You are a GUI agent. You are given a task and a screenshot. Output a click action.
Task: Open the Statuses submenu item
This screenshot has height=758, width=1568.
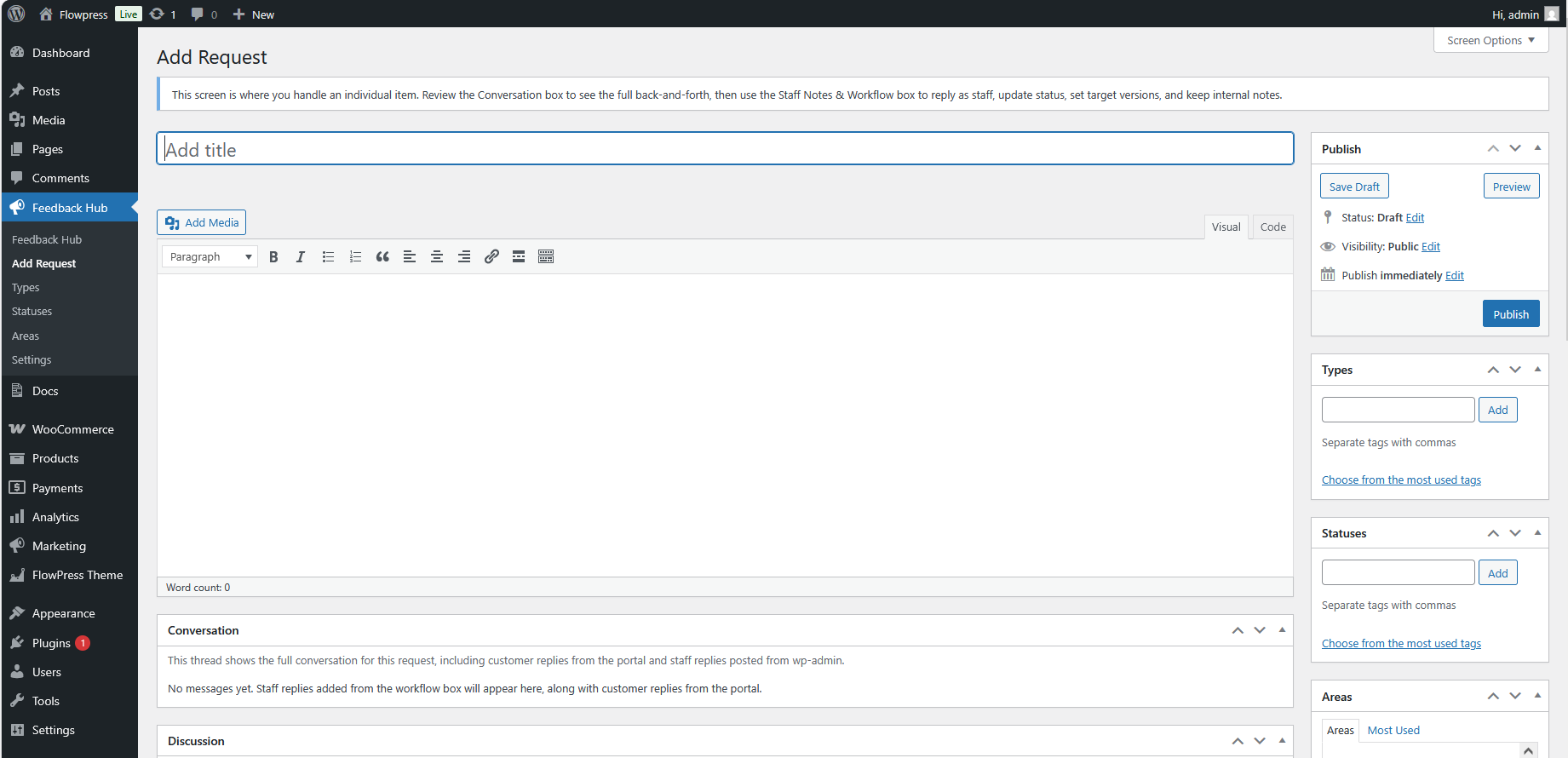(32, 312)
